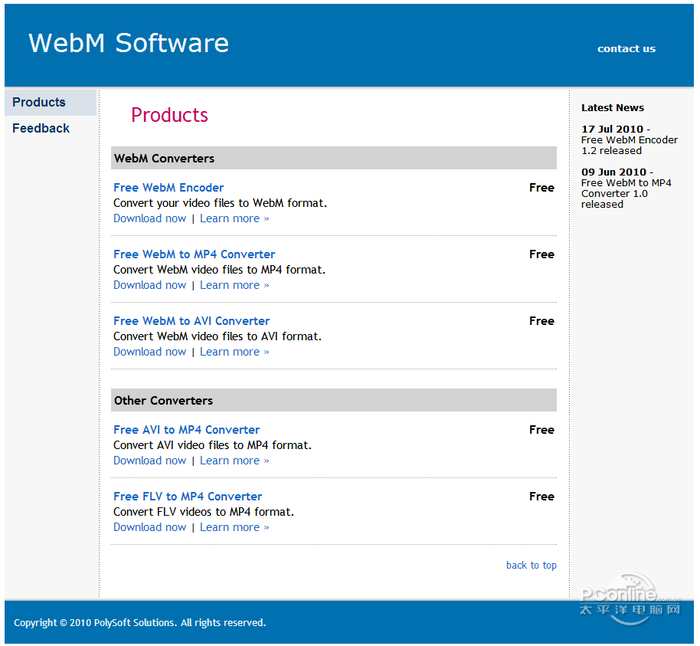
Task: Click the WebM Software site title
Action: coord(128,43)
